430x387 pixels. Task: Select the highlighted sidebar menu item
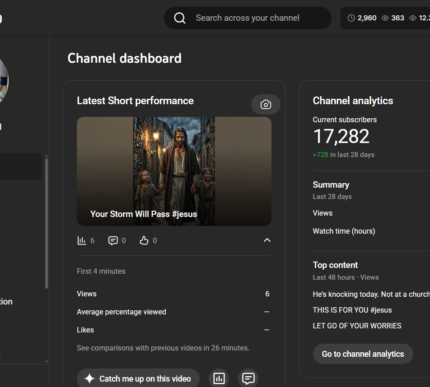[21, 166]
